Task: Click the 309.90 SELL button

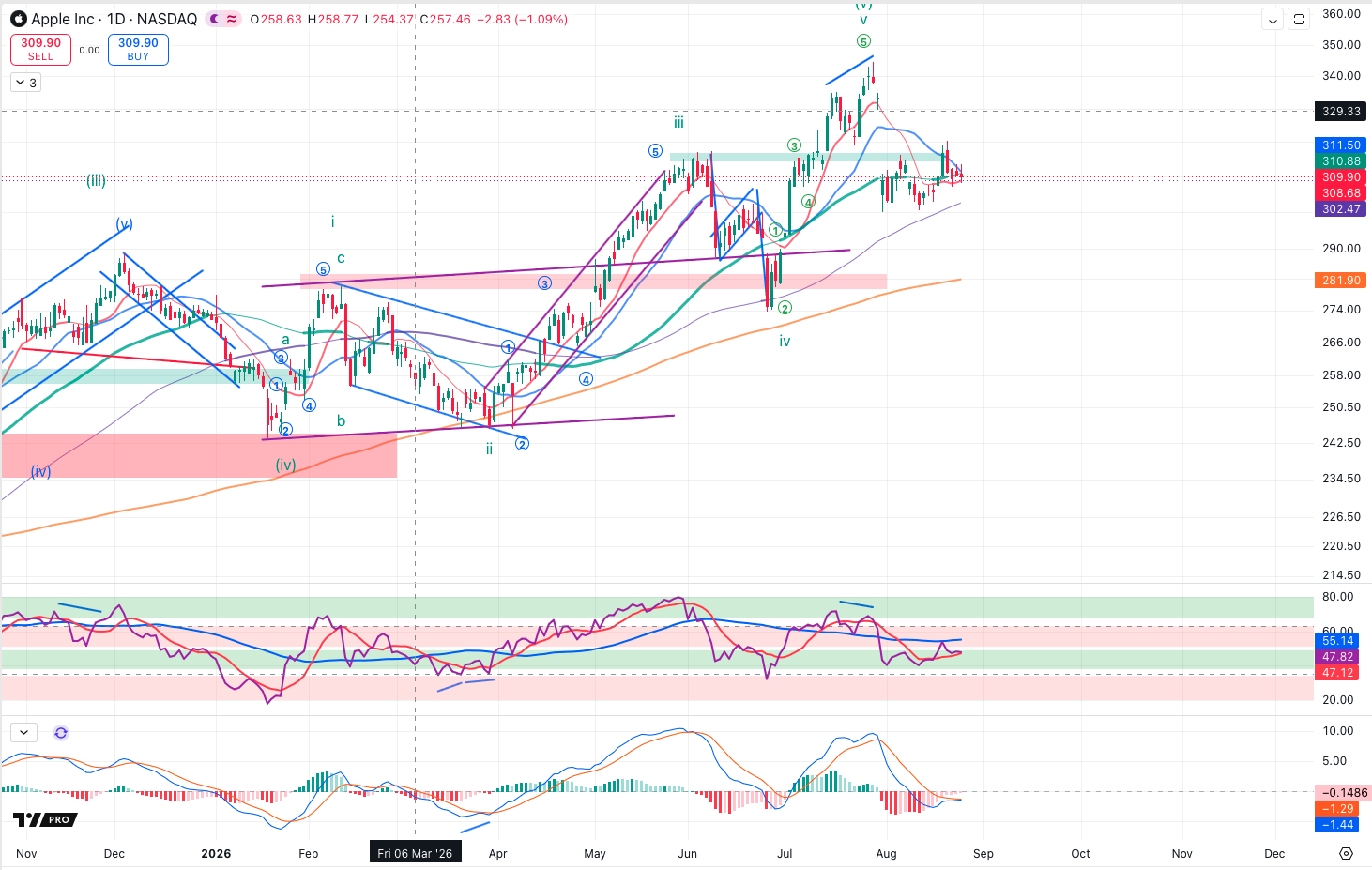Action: (x=40, y=50)
